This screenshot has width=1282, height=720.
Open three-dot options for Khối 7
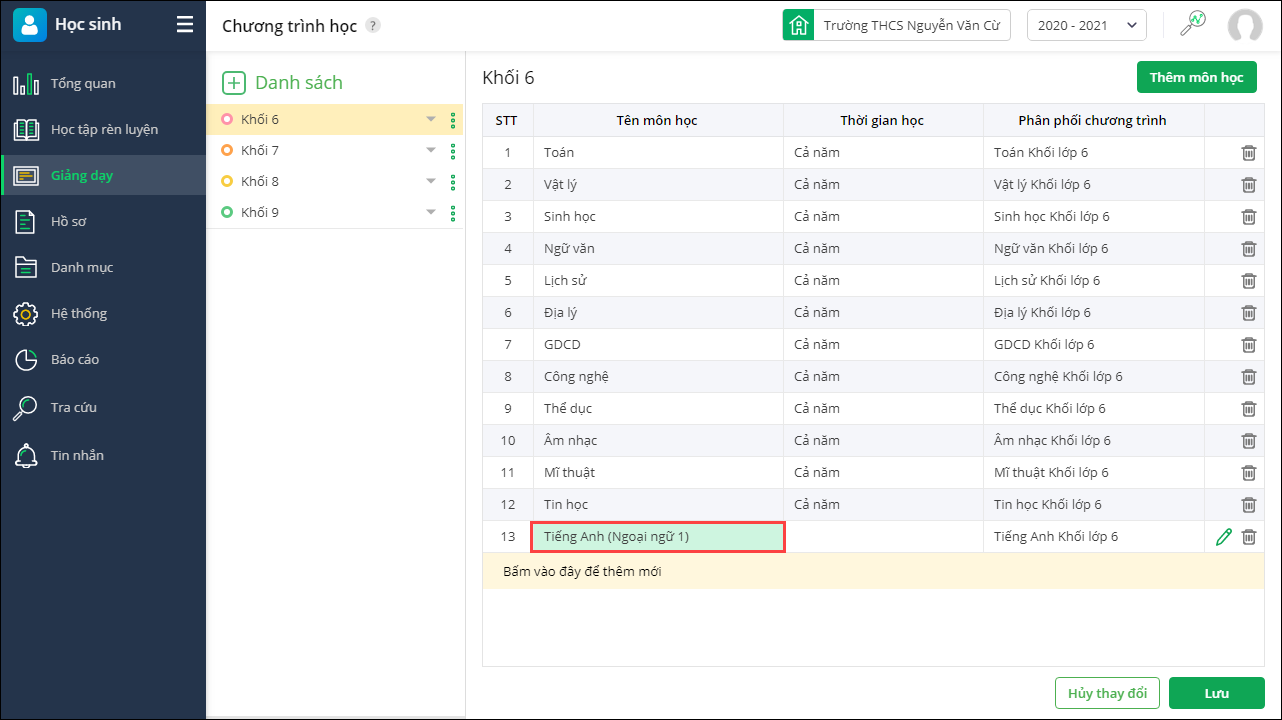(453, 151)
